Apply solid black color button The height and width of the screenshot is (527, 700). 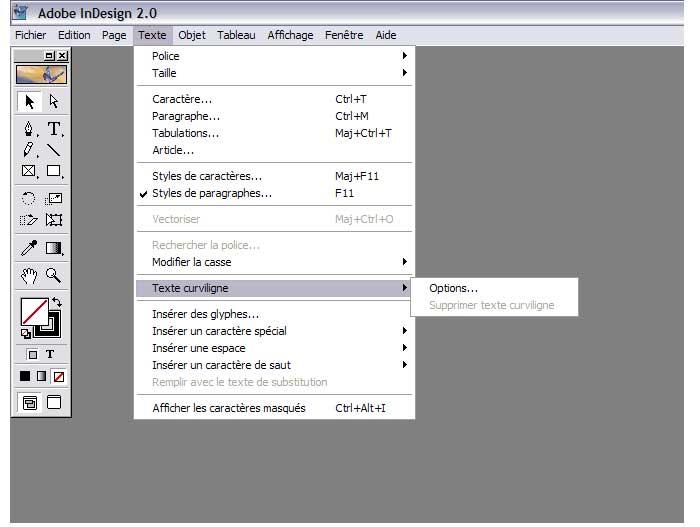tap(25, 376)
